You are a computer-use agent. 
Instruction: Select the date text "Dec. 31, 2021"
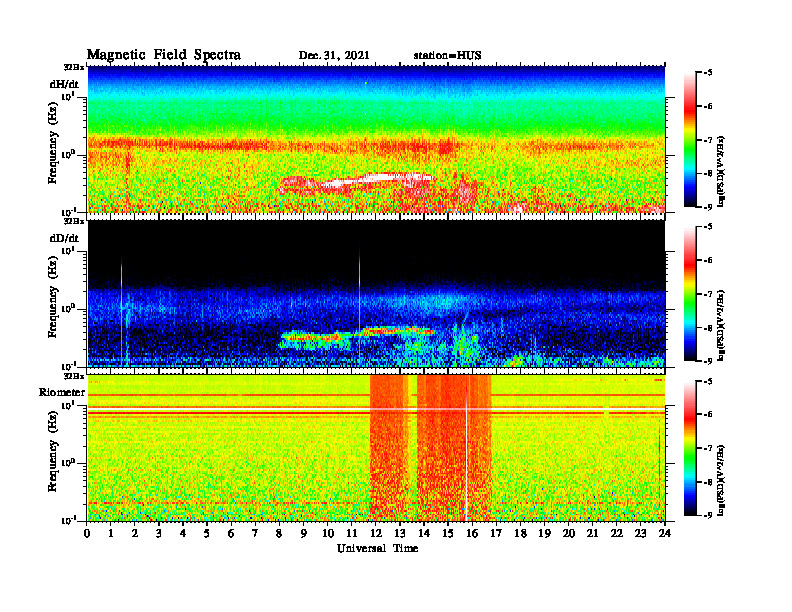334,56
